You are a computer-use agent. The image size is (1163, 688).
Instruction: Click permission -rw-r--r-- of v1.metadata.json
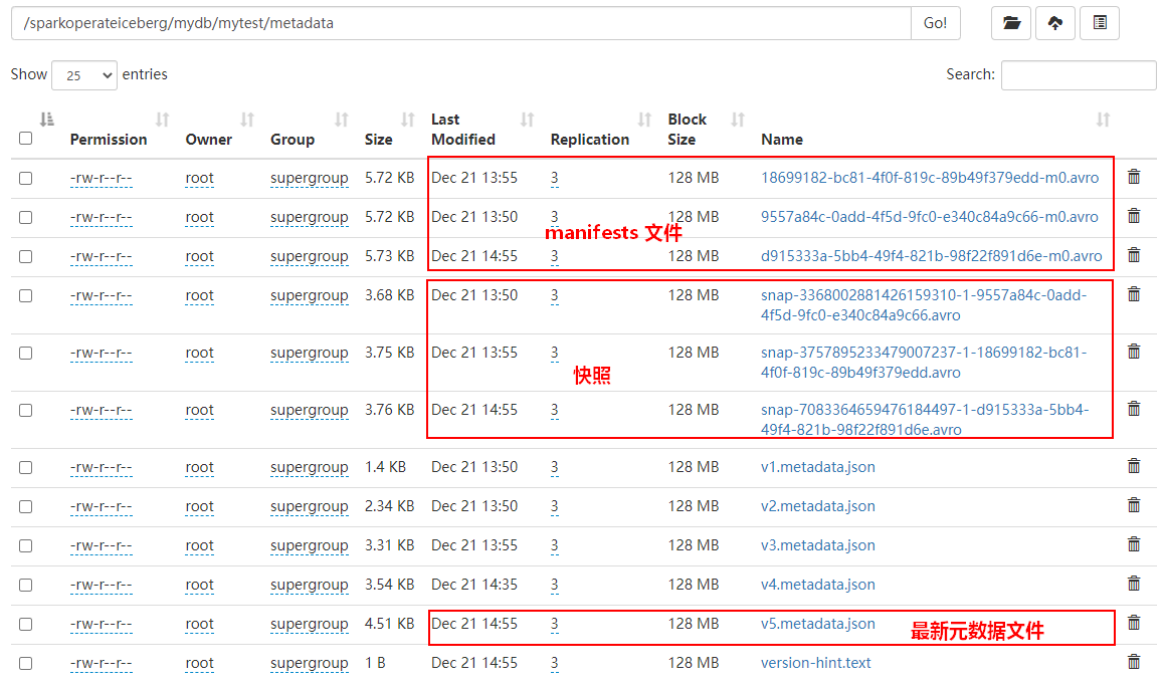pos(101,467)
